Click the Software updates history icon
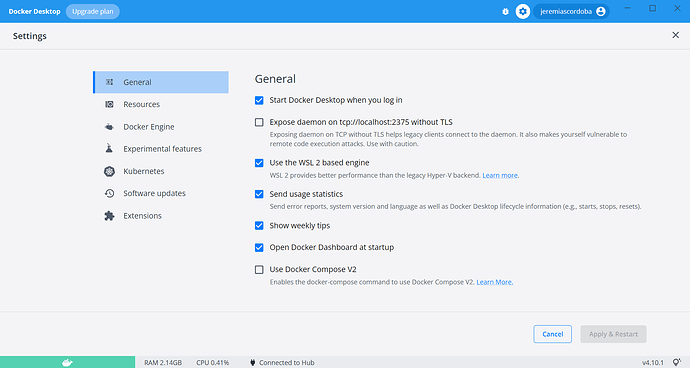 pyautogui.click(x=110, y=193)
